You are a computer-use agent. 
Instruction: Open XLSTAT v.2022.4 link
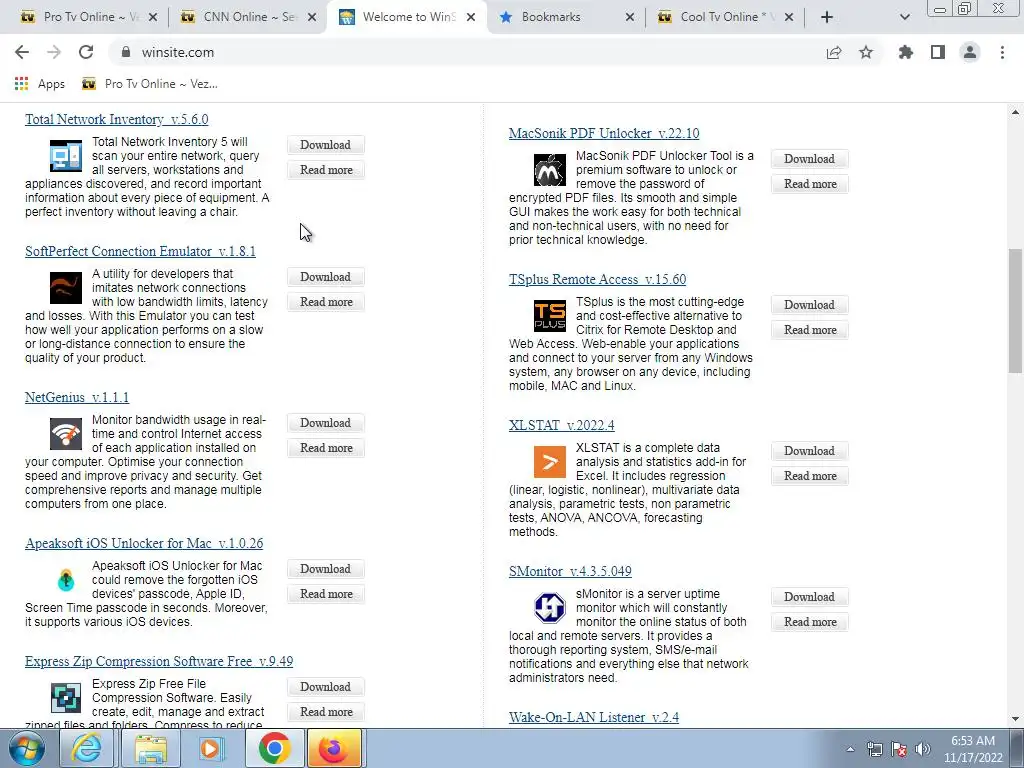(562, 425)
